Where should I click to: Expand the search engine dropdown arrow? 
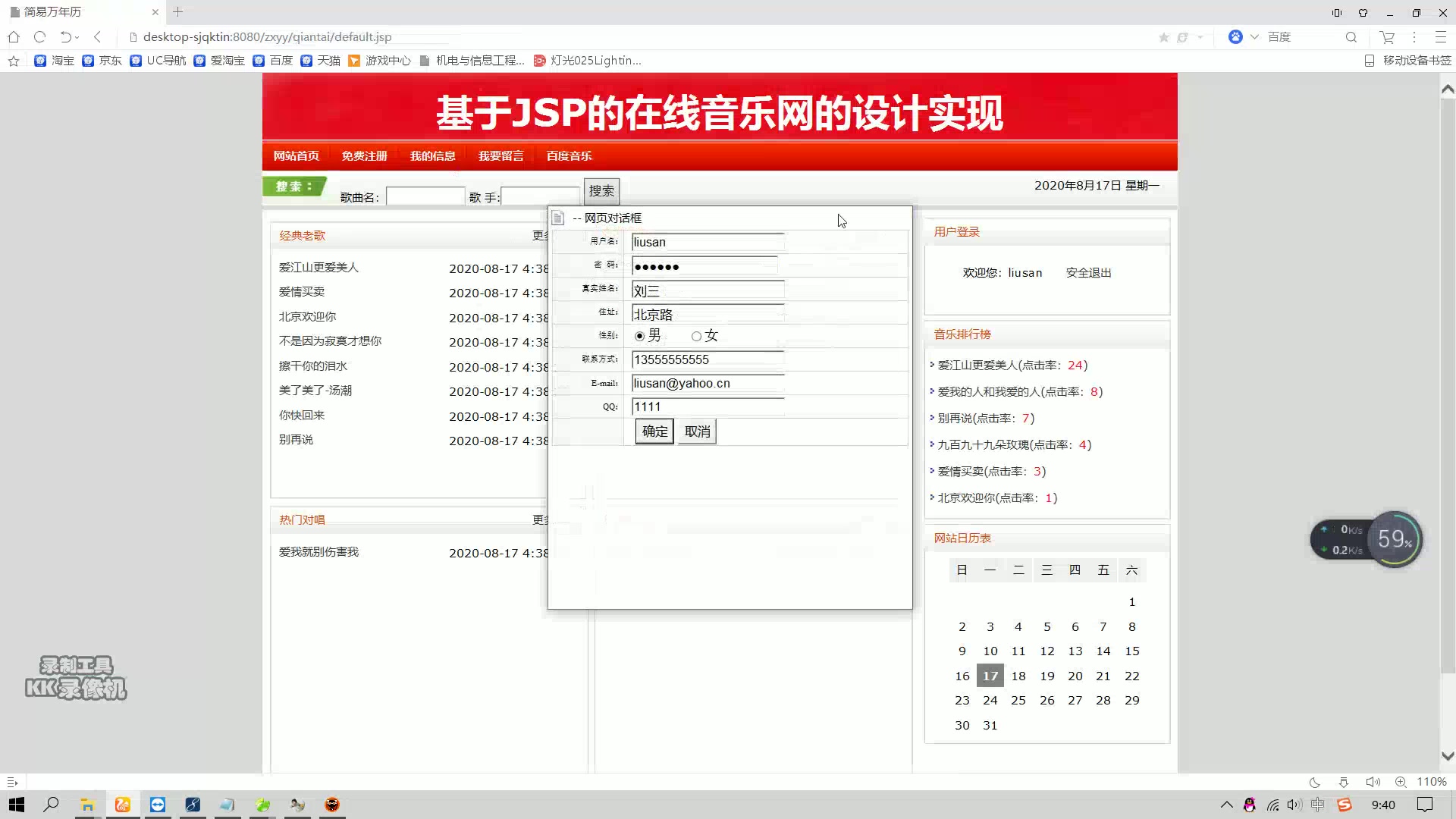point(1254,36)
